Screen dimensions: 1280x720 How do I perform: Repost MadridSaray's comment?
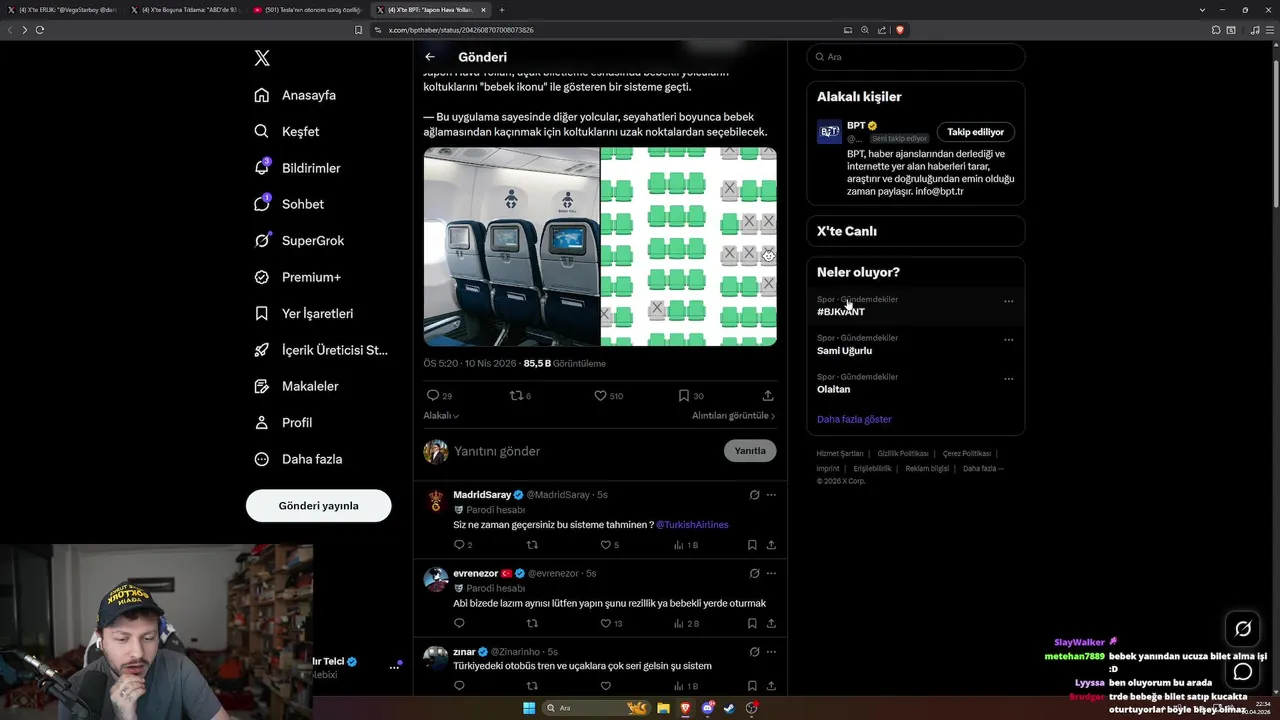(532, 545)
